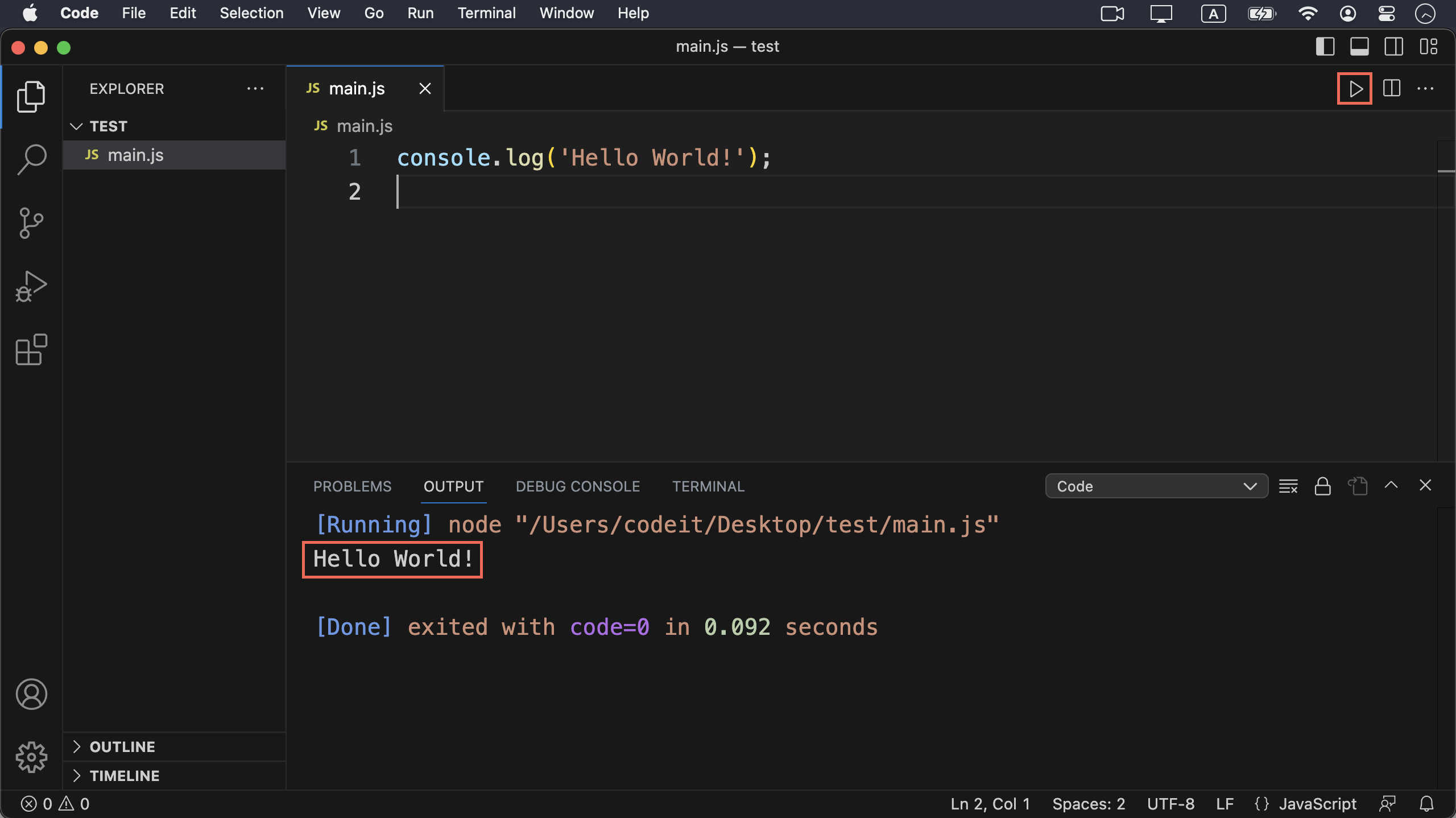The width and height of the screenshot is (1456, 818).
Task: Switch to the TERMINAL tab
Action: pos(708,486)
